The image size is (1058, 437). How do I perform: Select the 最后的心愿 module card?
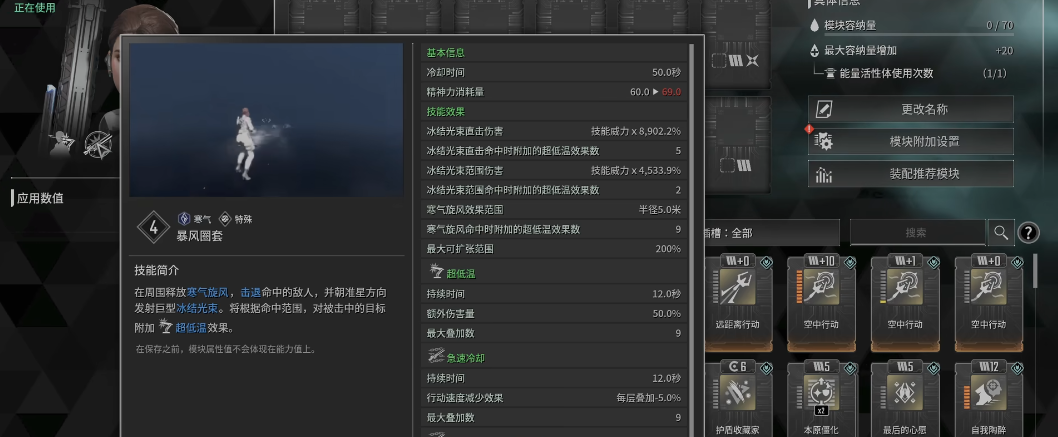905,399
